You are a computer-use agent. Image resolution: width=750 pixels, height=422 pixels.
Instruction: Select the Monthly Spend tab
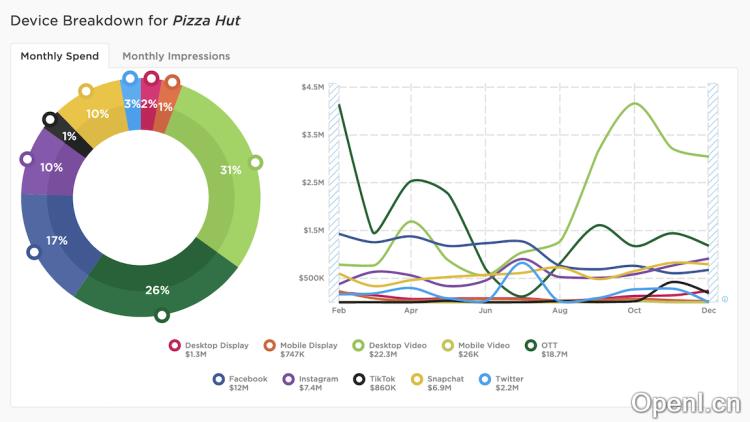(60, 56)
